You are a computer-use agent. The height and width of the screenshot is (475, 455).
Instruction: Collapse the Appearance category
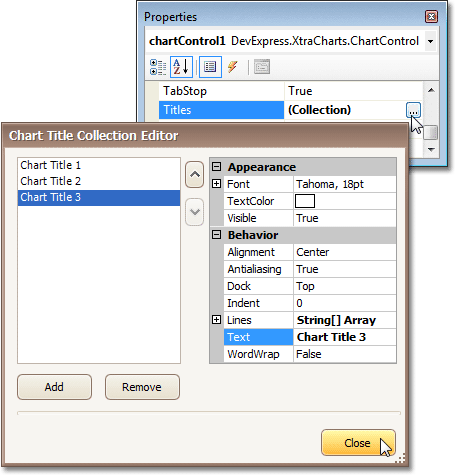pos(216,166)
